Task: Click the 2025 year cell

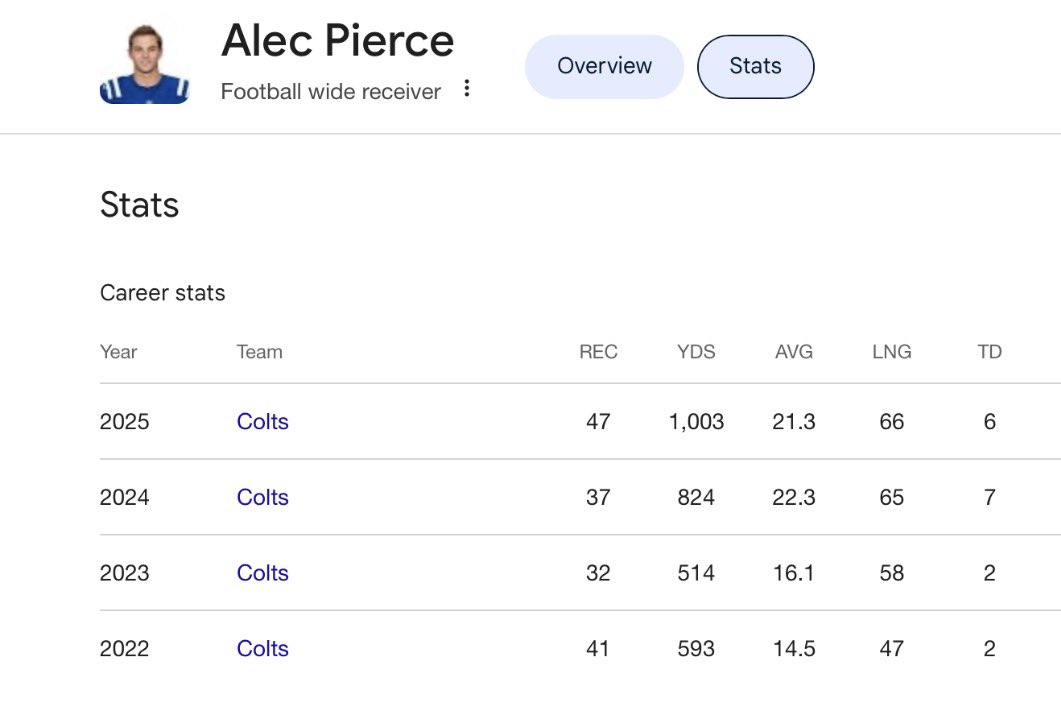Action: pyautogui.click(x=125, y=422)
